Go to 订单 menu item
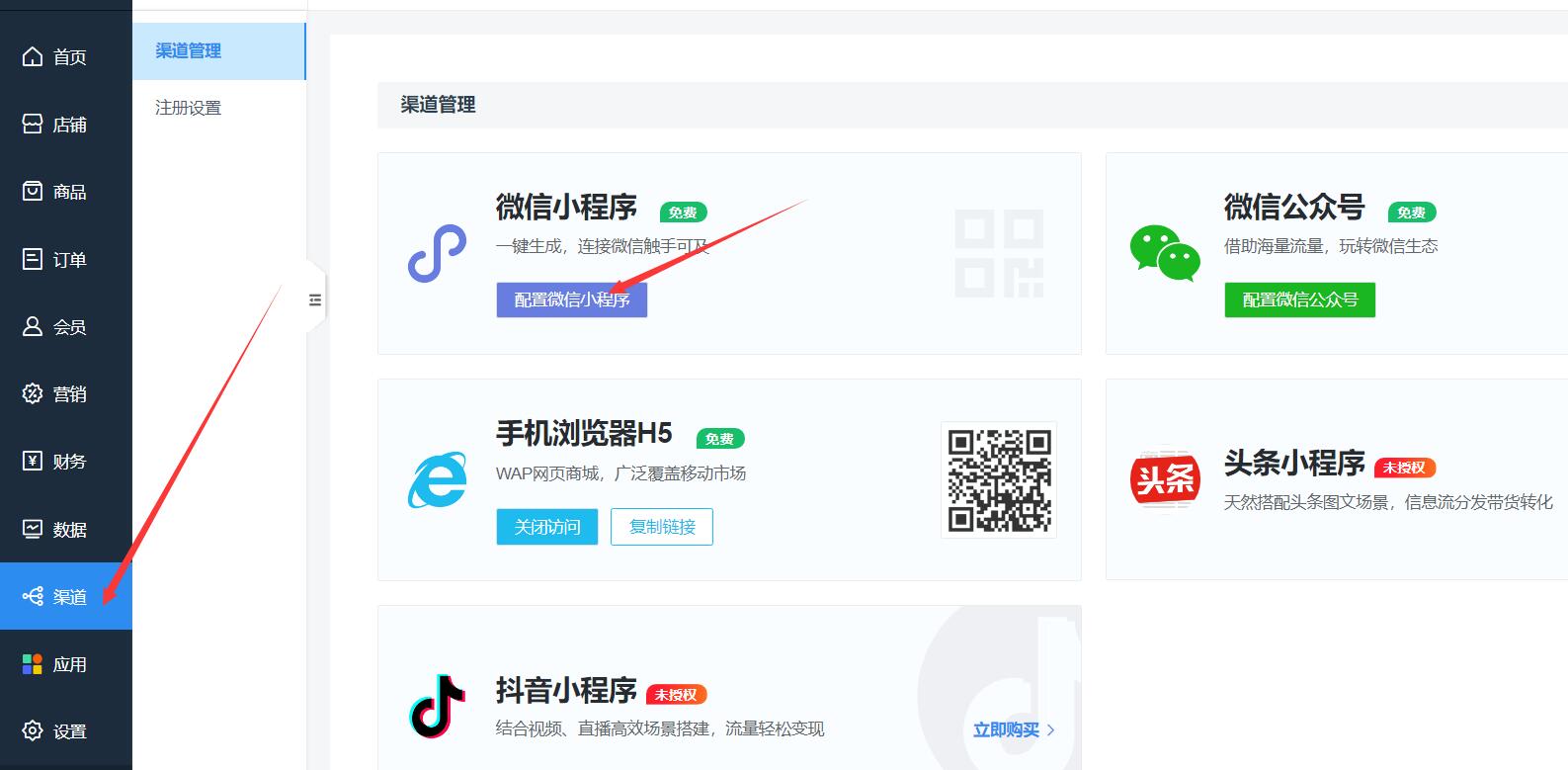1568x770 pixels. pyautogui.click(x=66, y=259)
